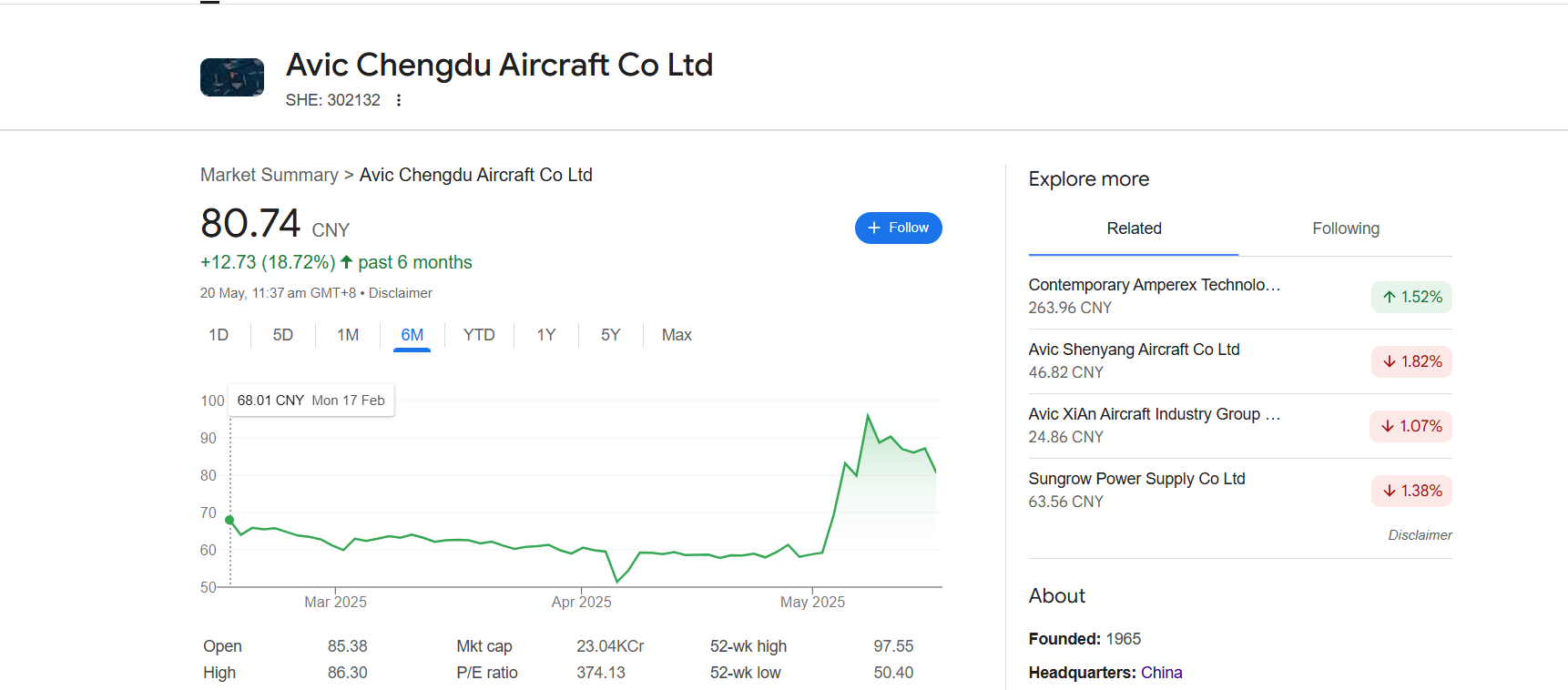Select the 5D time range tab

283,335
